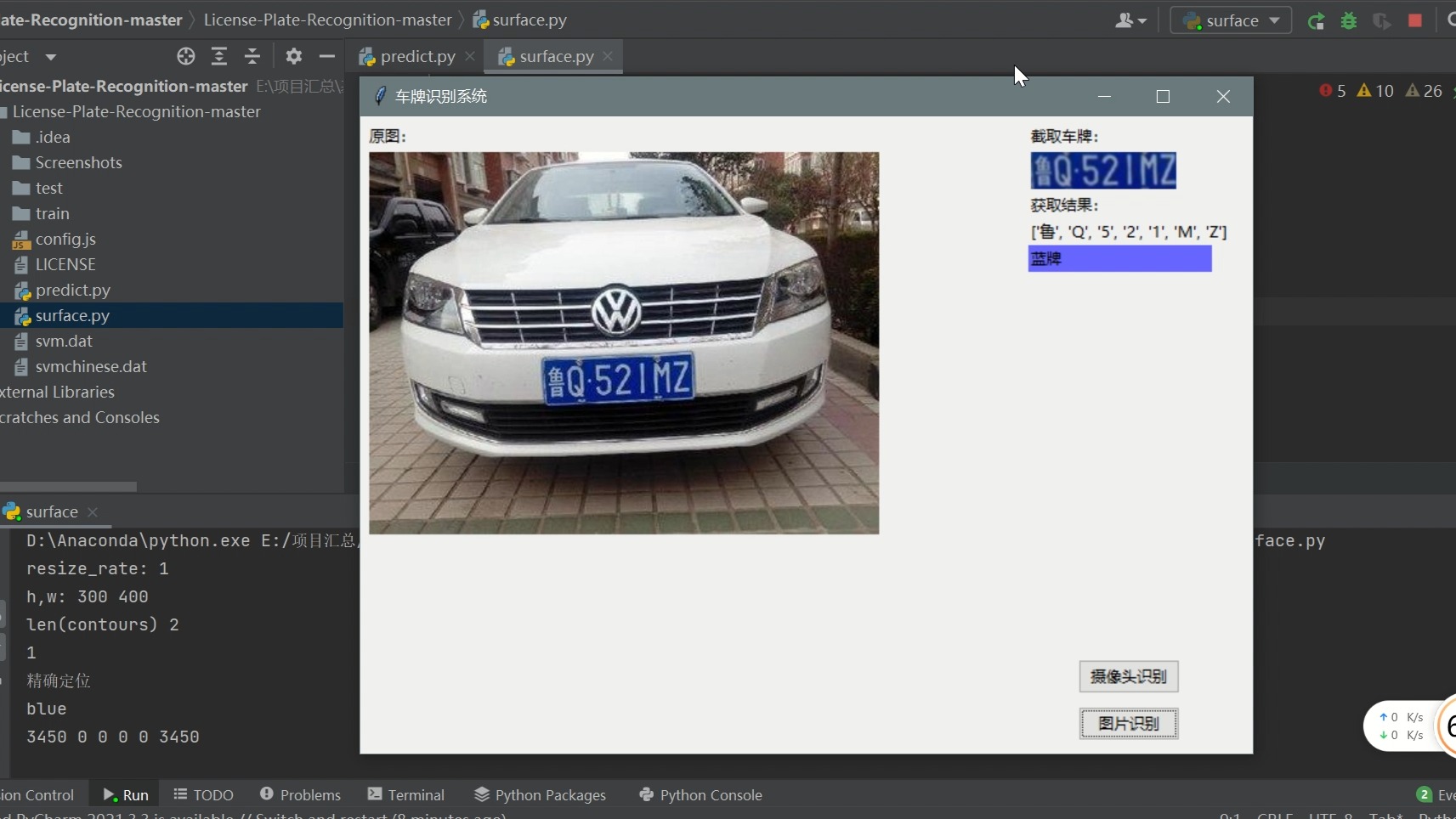Image resolution: width=1456 pixels, height=819 pixels.
Task: Expand all project tree nodes icon
Action: [x=219, y=57]
